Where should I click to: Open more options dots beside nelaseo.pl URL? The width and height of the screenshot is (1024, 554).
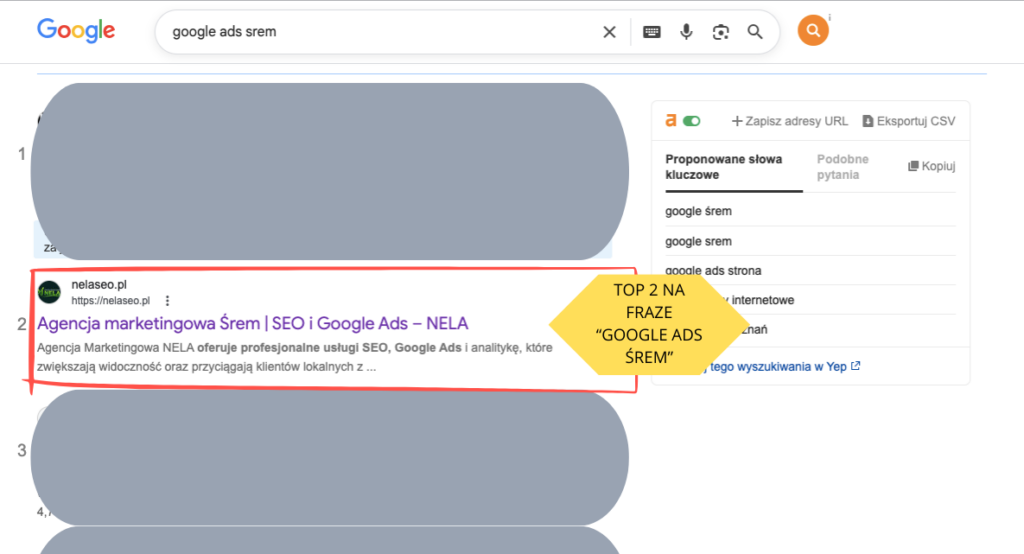coord(167,301)
